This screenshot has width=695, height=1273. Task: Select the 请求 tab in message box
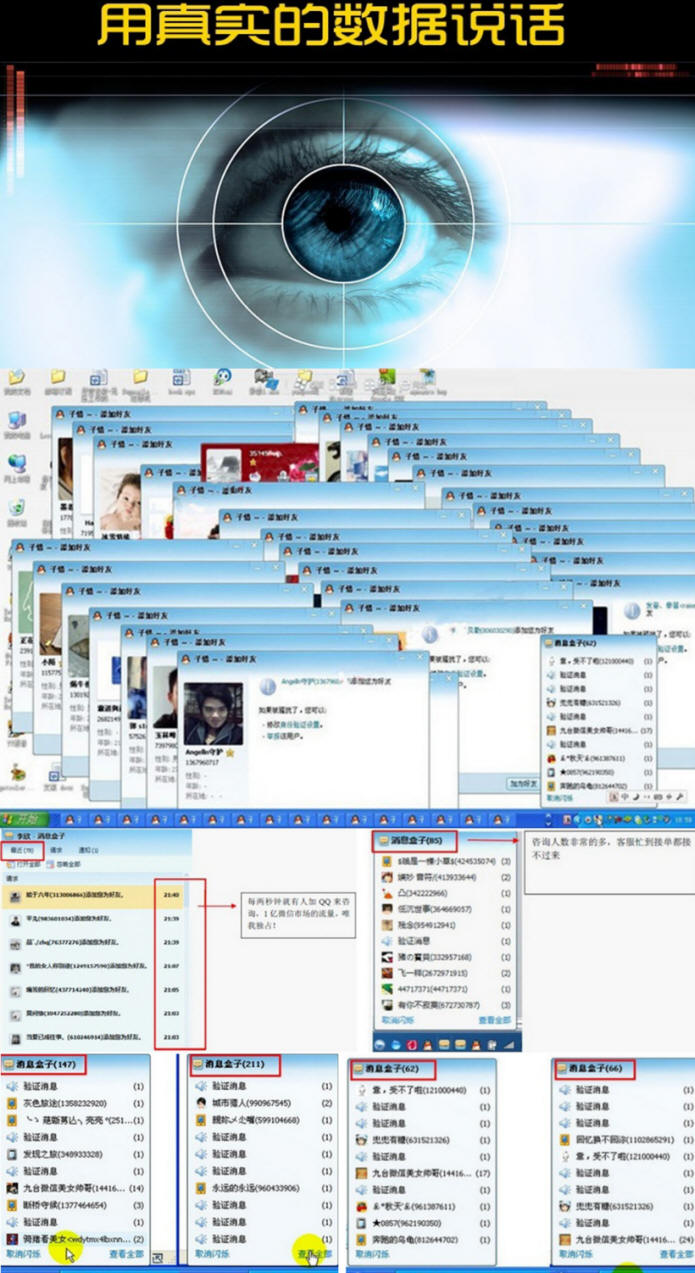point(56,850)
